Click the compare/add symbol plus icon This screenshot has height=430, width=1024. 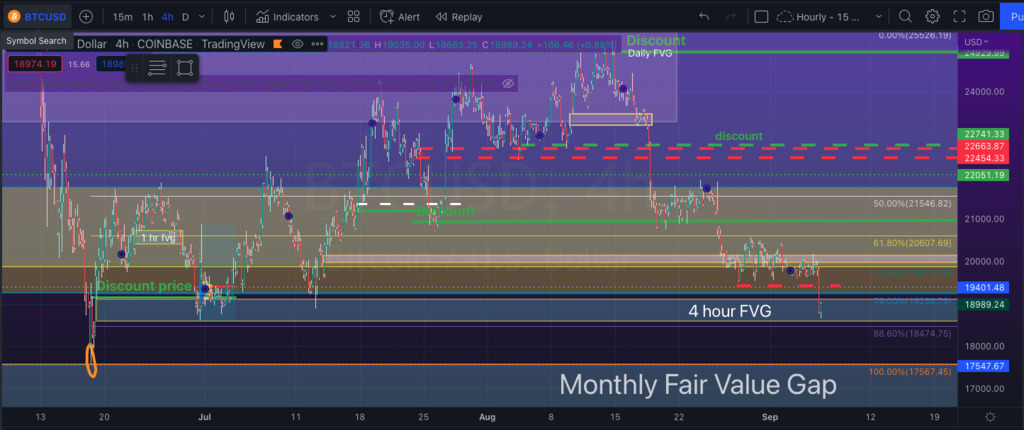(x=86, y=16)
